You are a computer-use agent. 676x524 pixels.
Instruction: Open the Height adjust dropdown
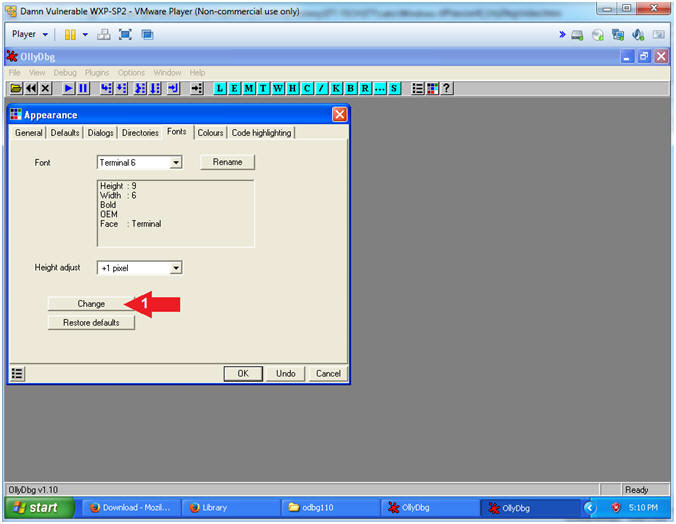click(139, 268)
